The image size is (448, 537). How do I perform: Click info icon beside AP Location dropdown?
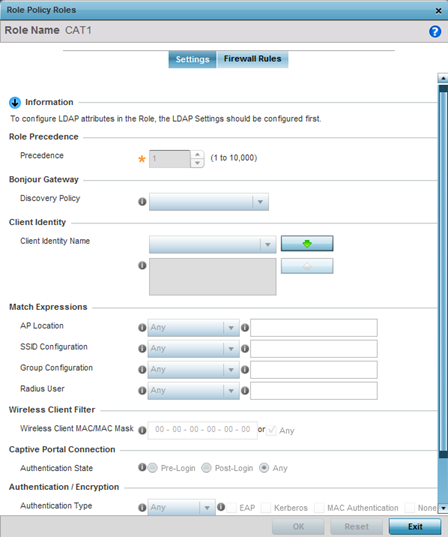click(142, 328)
